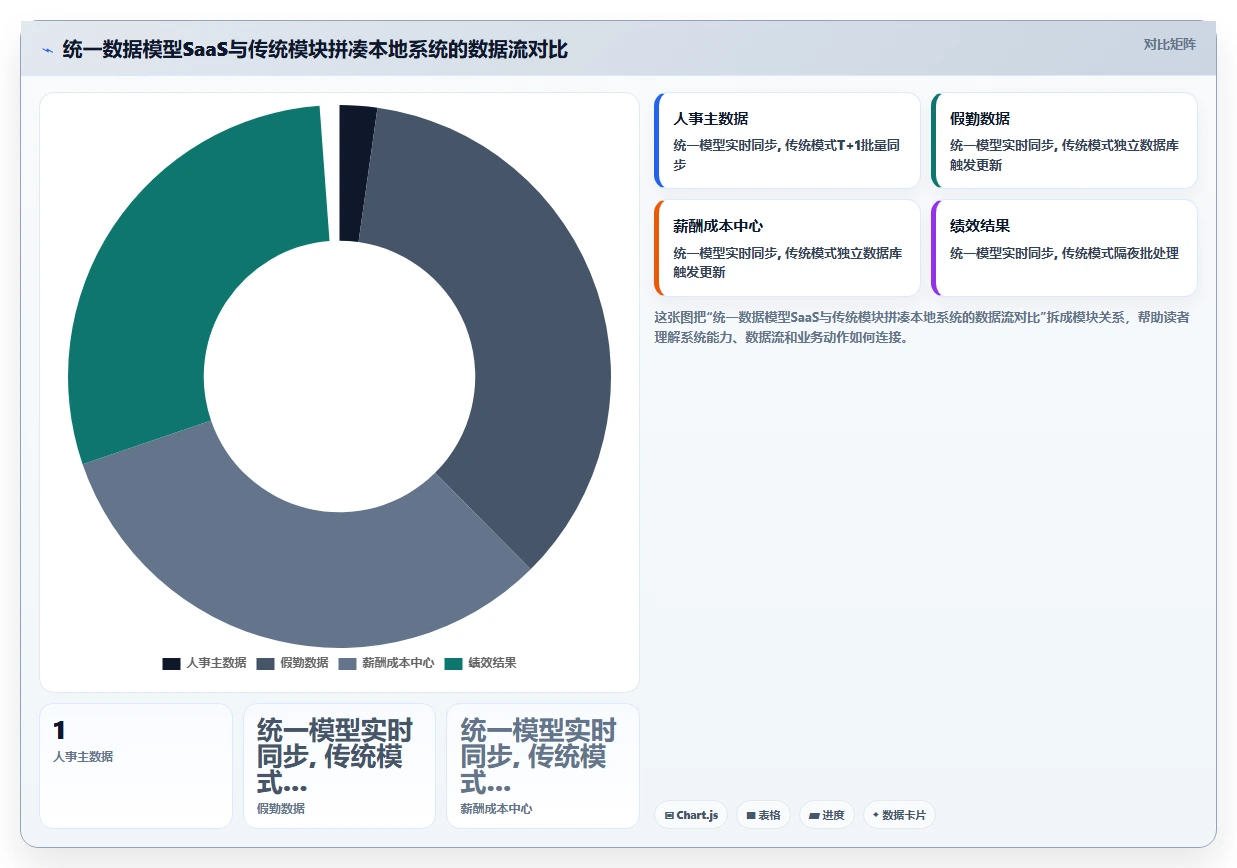Open the 薪酬成本中心 comparison card
The image size is (1237, 868).
pos(787,248)
